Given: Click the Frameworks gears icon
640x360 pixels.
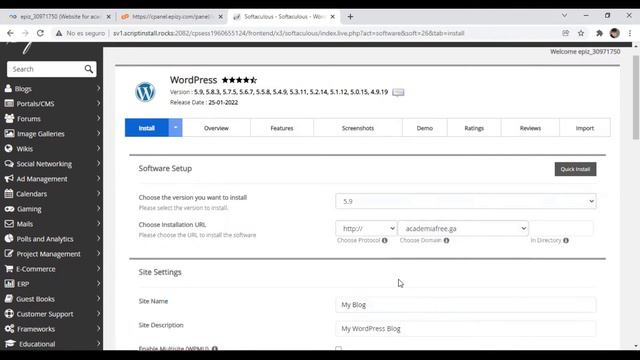Looking at the screenshot, I should (x=9, y=329).
